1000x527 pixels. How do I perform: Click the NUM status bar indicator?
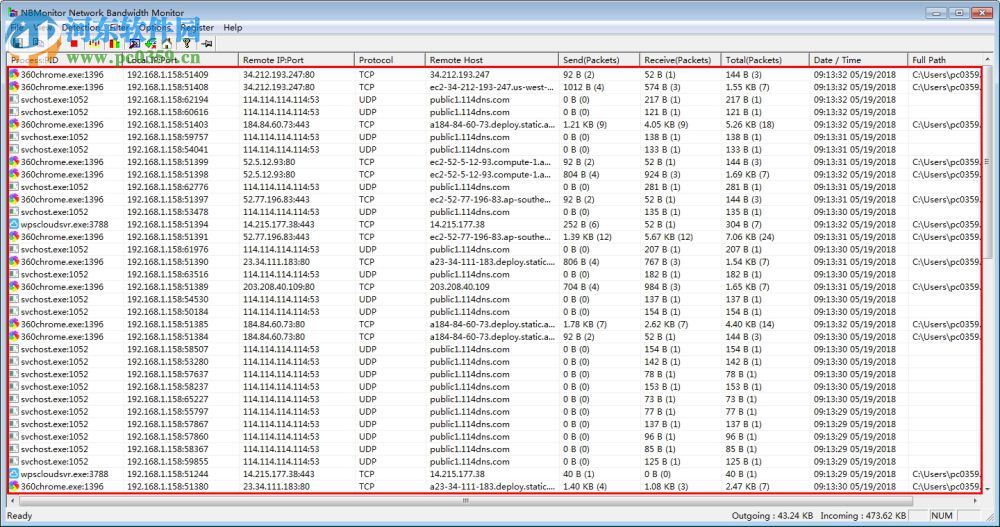click(x=941, y=516)
